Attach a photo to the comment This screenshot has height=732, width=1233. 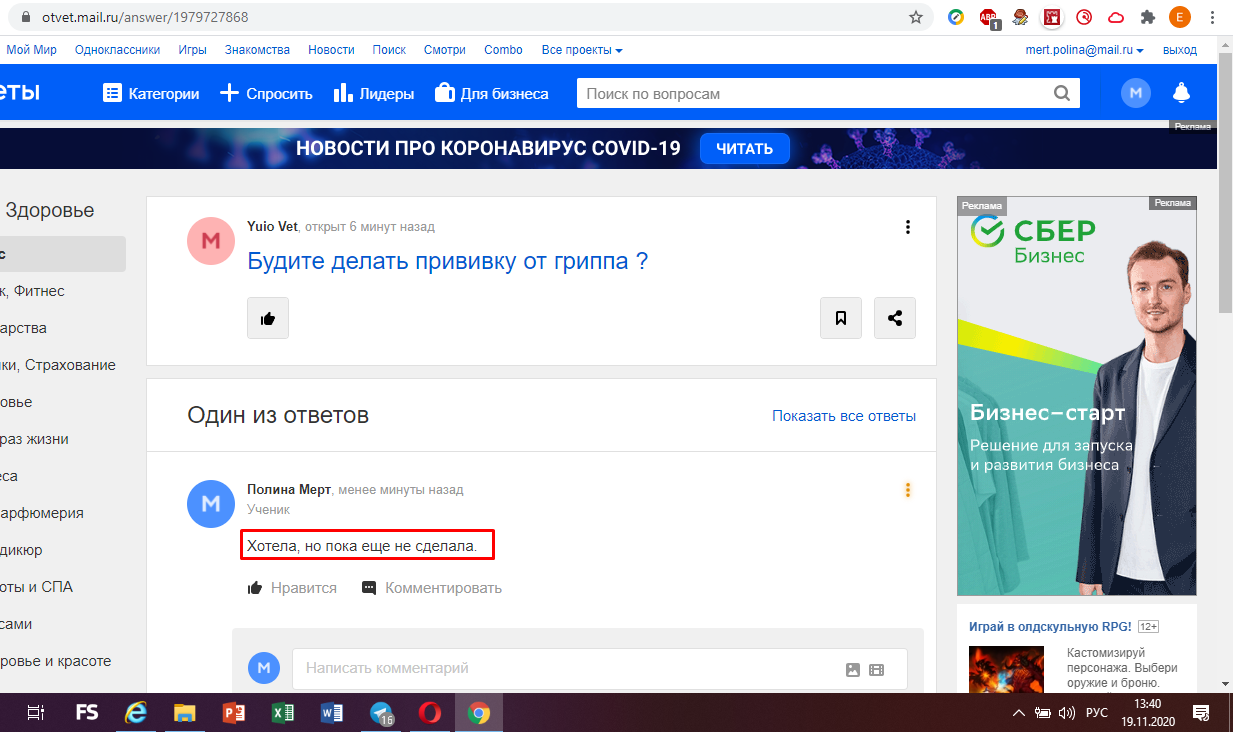pyautogui.click(x=853, y=669)
